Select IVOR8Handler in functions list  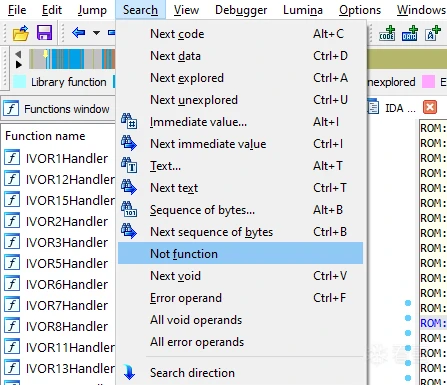pos(59,326)
